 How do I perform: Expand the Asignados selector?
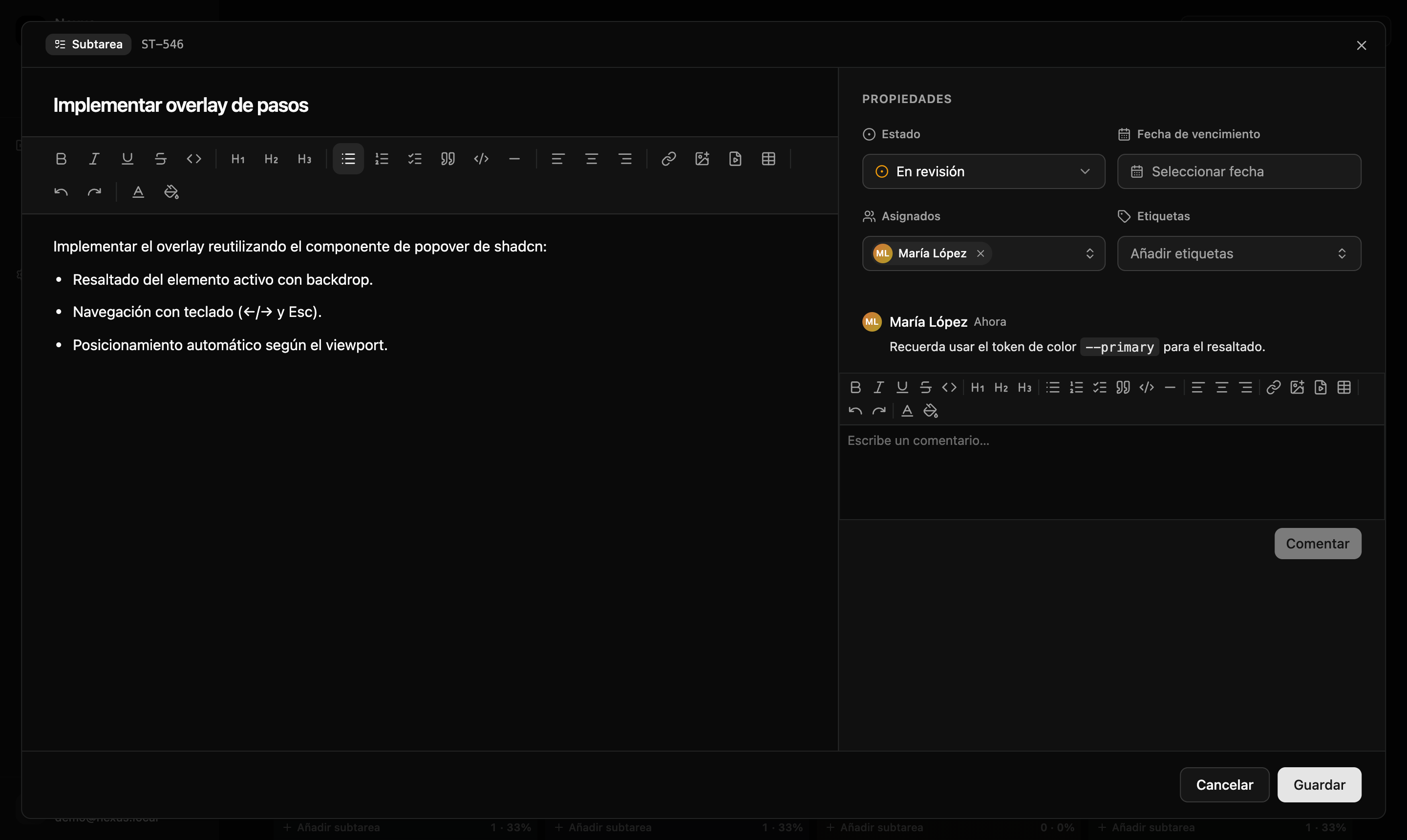(x=1089, y=253)
